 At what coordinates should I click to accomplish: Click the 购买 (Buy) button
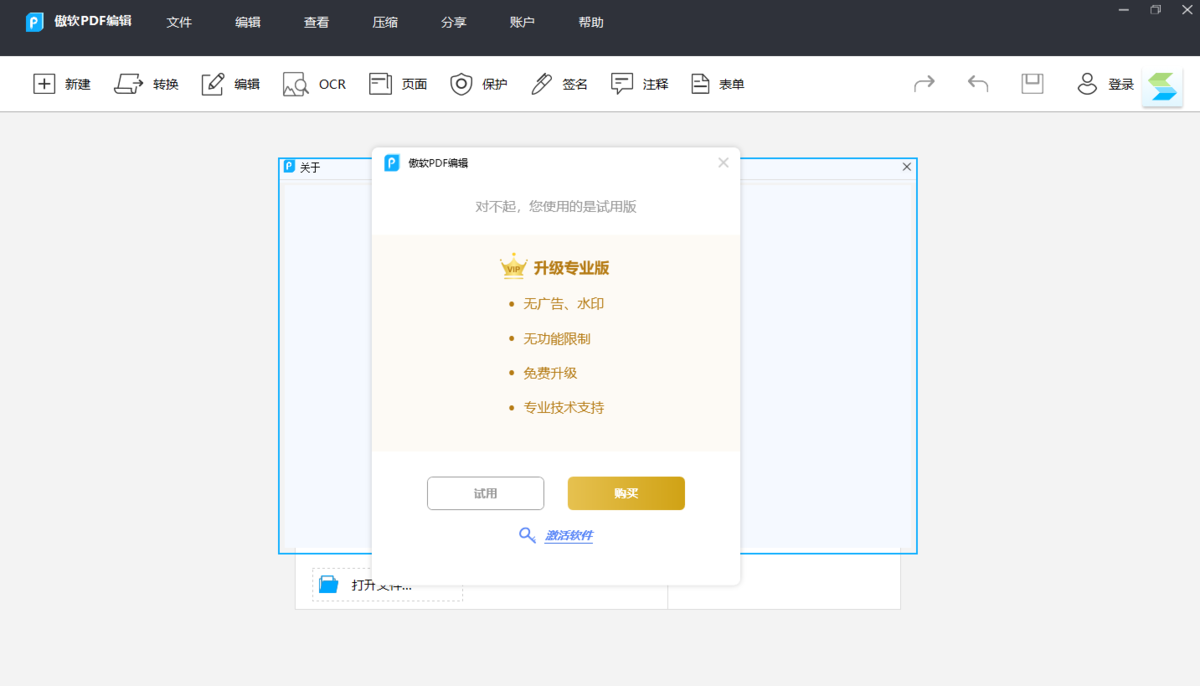click(x=626, y=493)
